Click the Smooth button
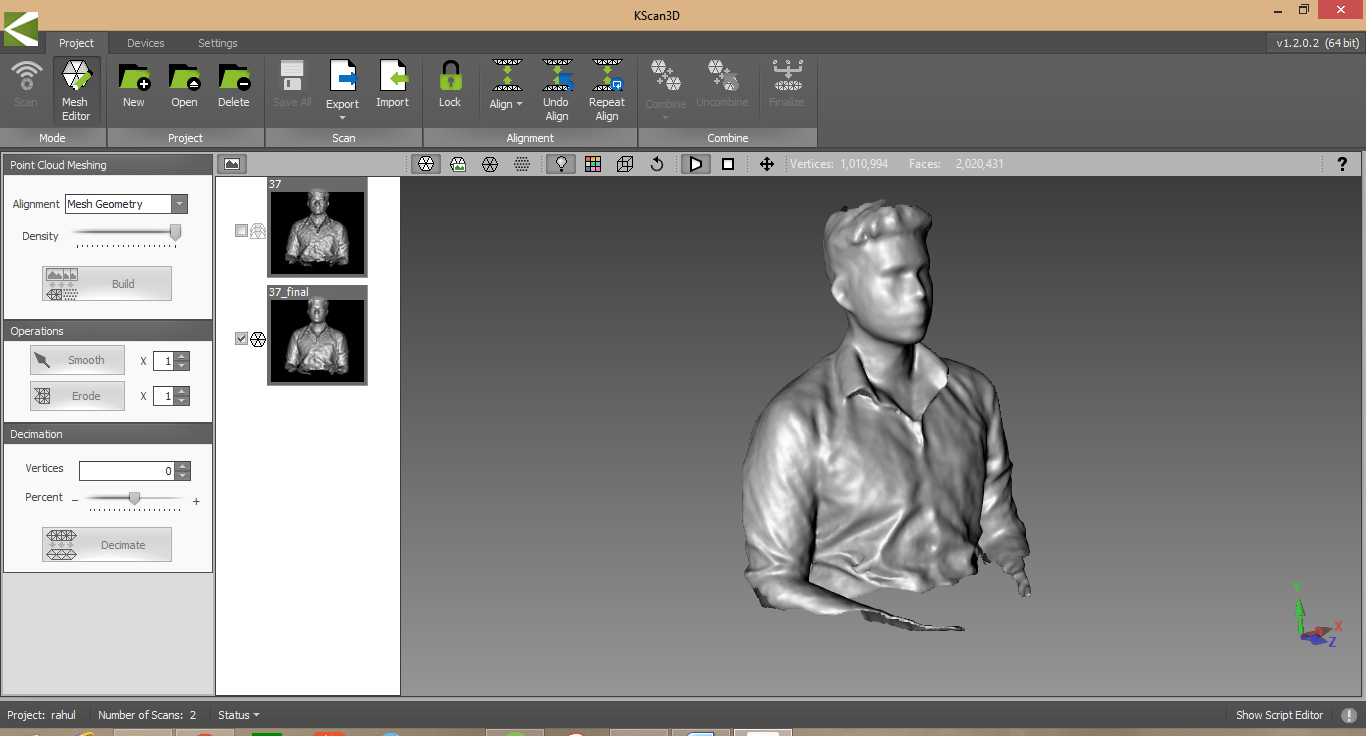1366x736 pixels. pyautogui.click(x=78, y=360)
